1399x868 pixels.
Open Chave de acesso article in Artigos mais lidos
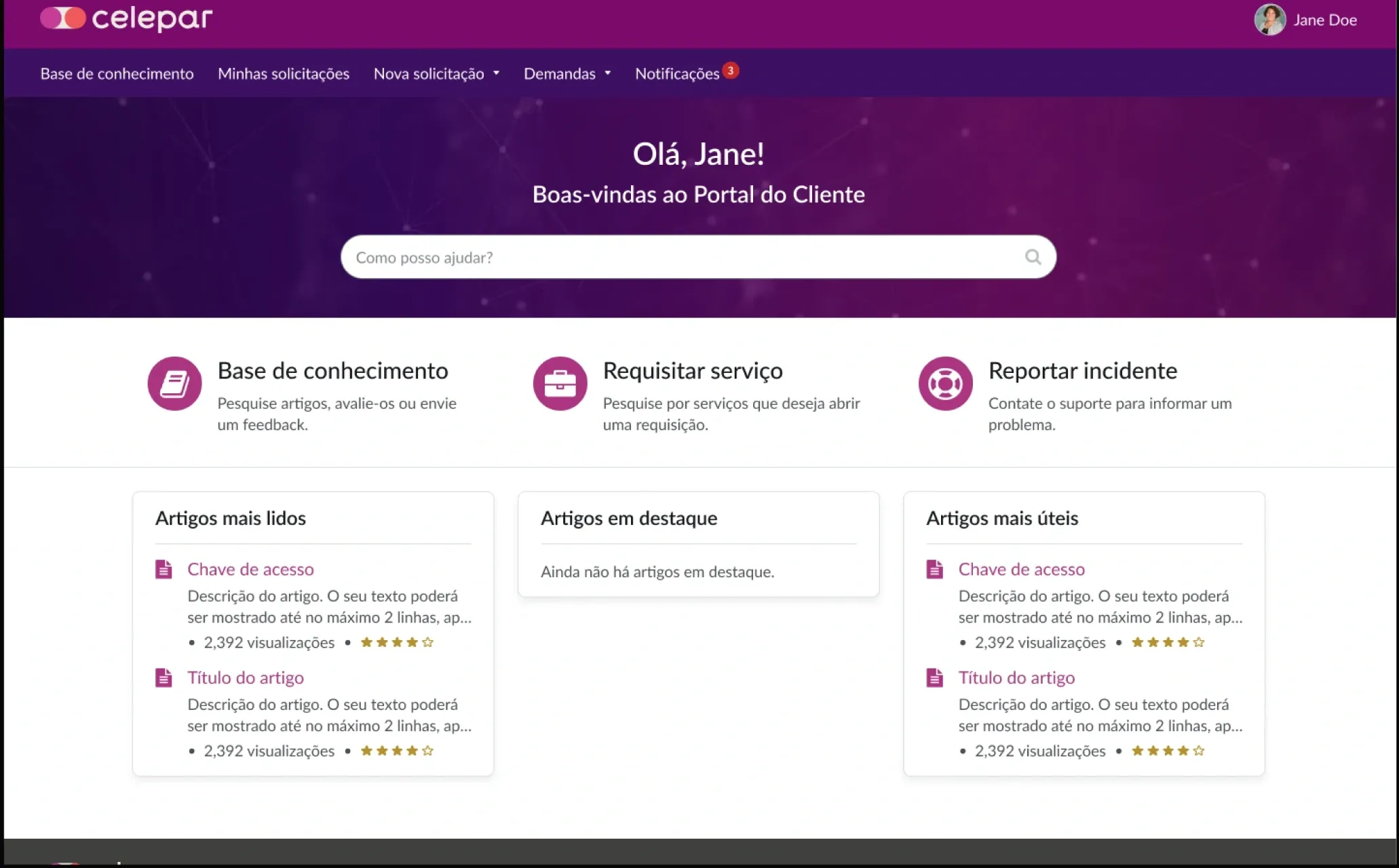click(x=250, y=569)
